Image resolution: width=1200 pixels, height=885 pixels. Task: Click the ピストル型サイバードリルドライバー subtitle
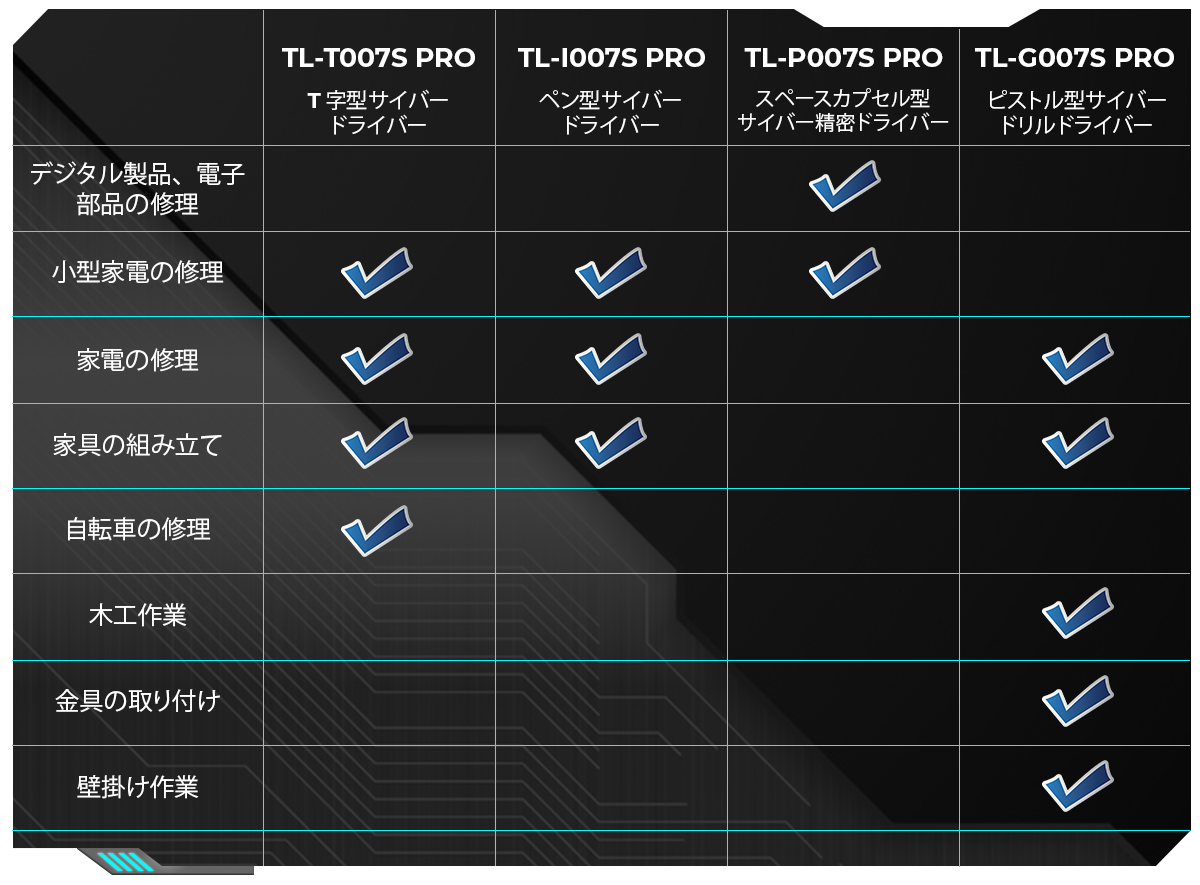(1076, 113)
